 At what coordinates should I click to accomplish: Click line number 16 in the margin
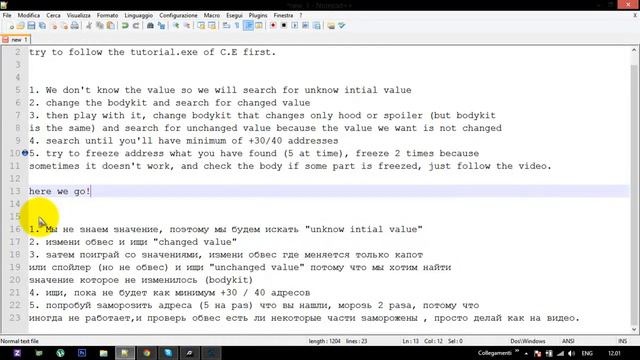pos(15,229)
